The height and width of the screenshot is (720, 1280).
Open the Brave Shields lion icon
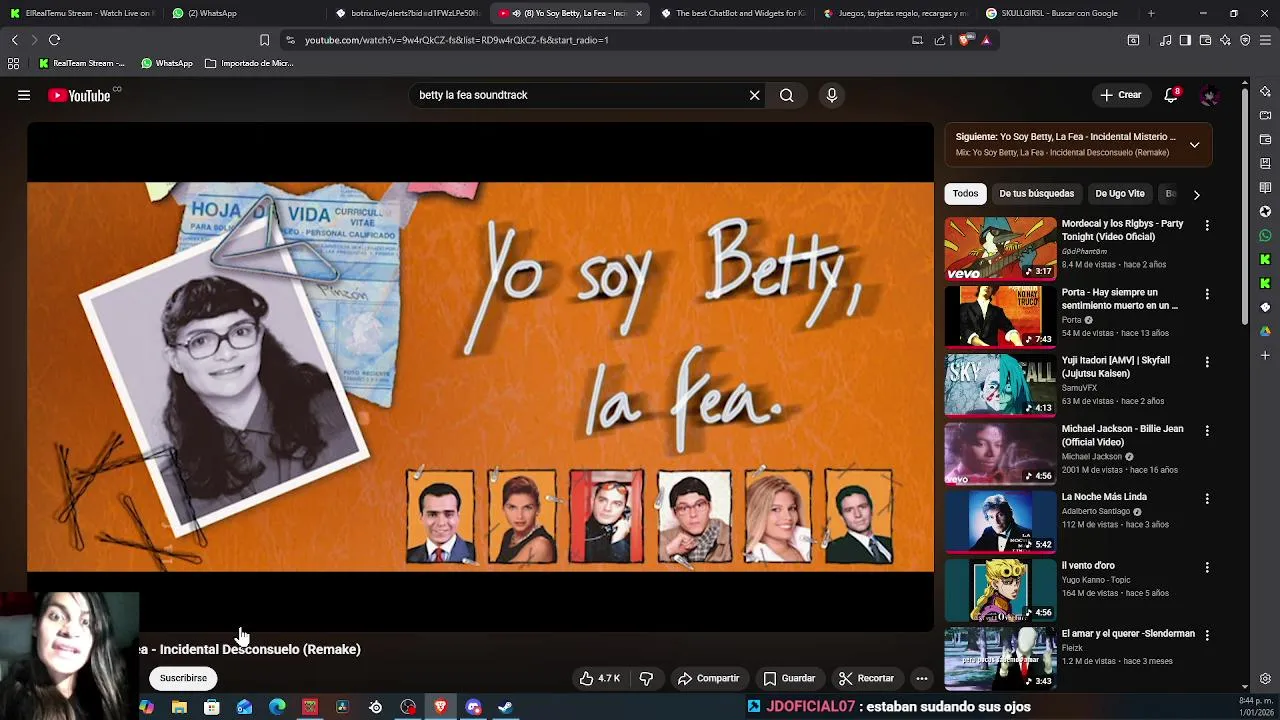pyautogui.click(x=964, y=40)
